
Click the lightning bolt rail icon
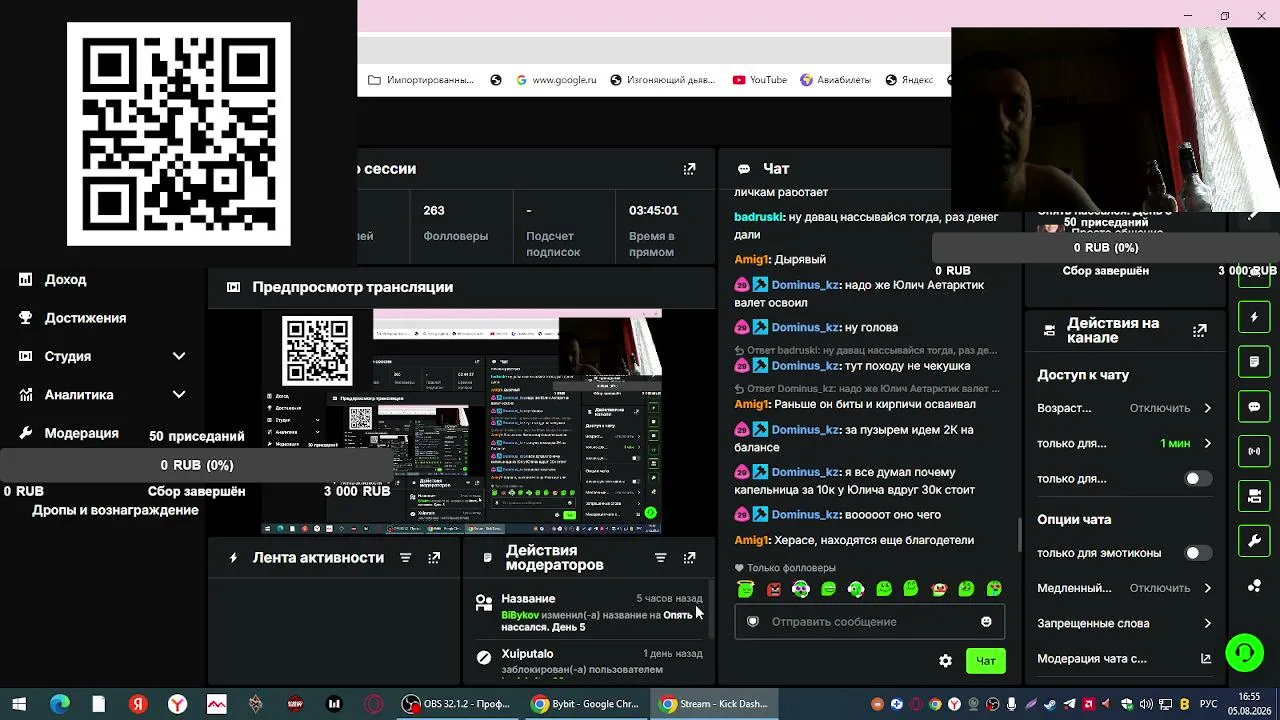1254,317
